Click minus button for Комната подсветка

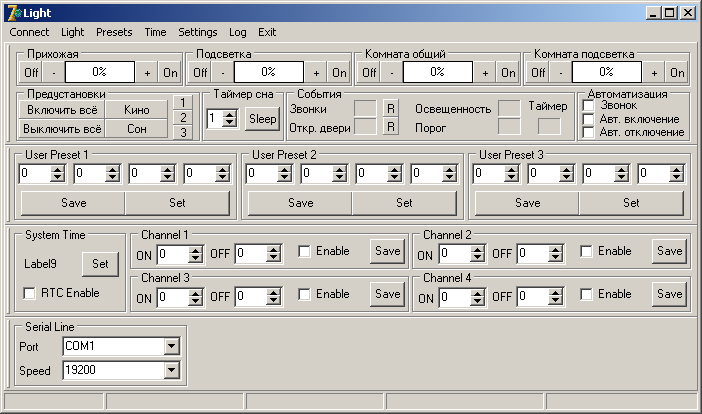pyautogui.click(x=560, y=73)
